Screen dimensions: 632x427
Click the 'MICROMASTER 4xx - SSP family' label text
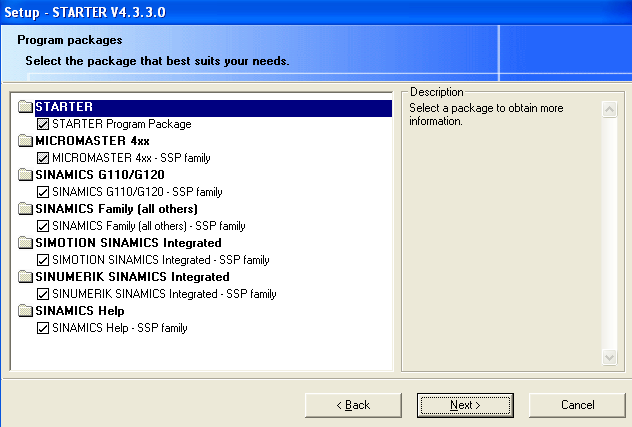coord(131,158)
